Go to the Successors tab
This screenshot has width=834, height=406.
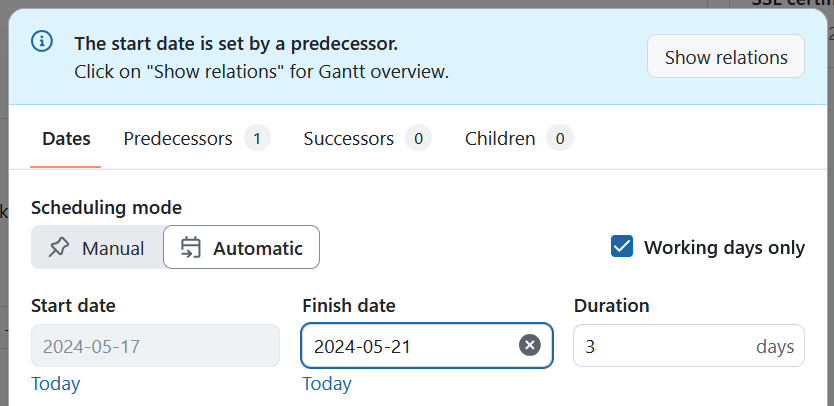(348, 139)
